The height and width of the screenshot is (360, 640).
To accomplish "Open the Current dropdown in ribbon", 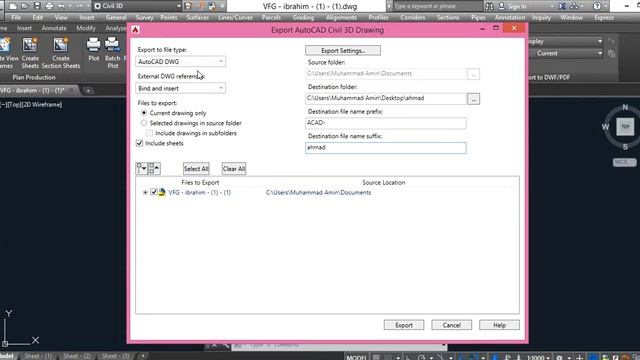I will point(566,53).
